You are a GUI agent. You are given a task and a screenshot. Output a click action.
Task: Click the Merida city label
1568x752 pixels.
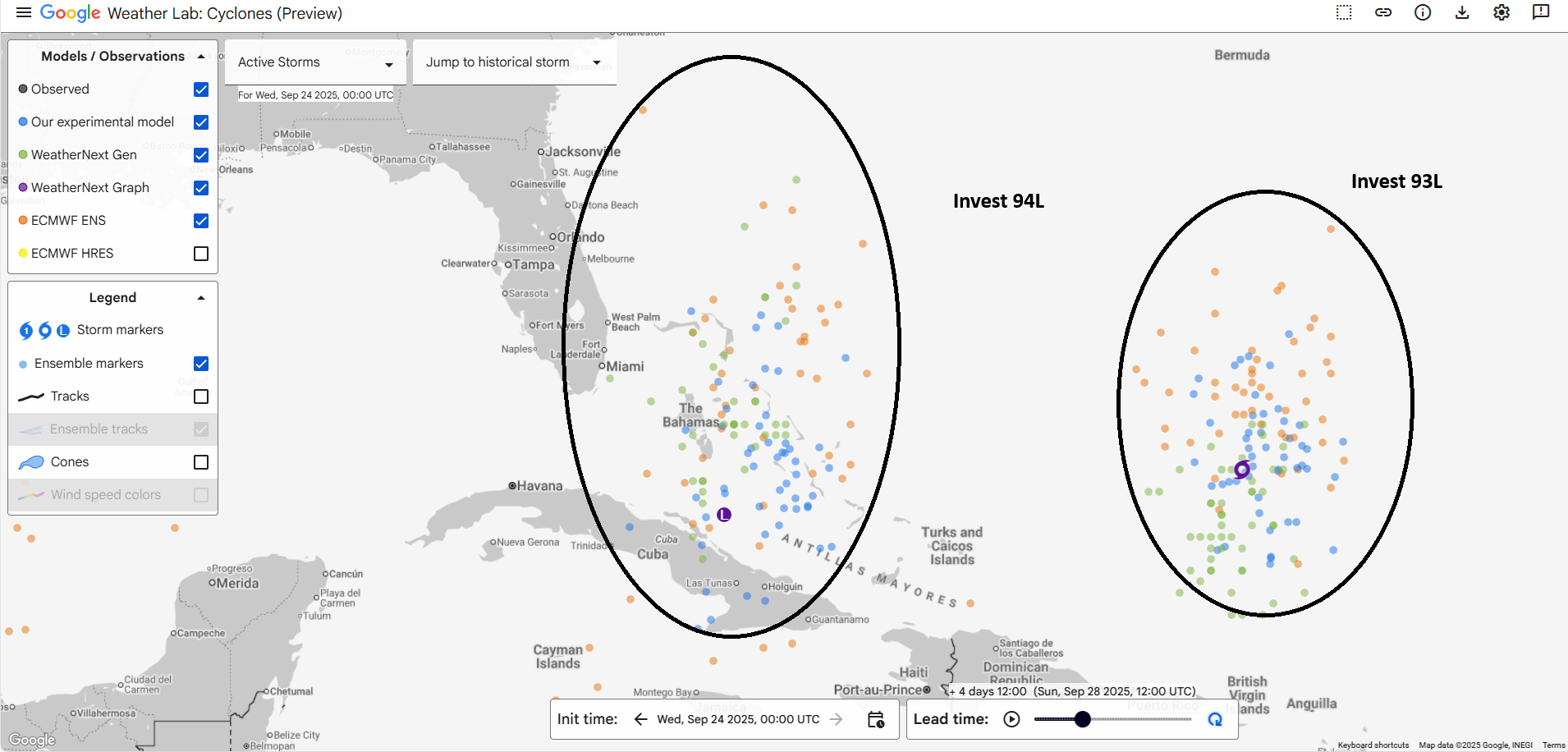(237, 583)
